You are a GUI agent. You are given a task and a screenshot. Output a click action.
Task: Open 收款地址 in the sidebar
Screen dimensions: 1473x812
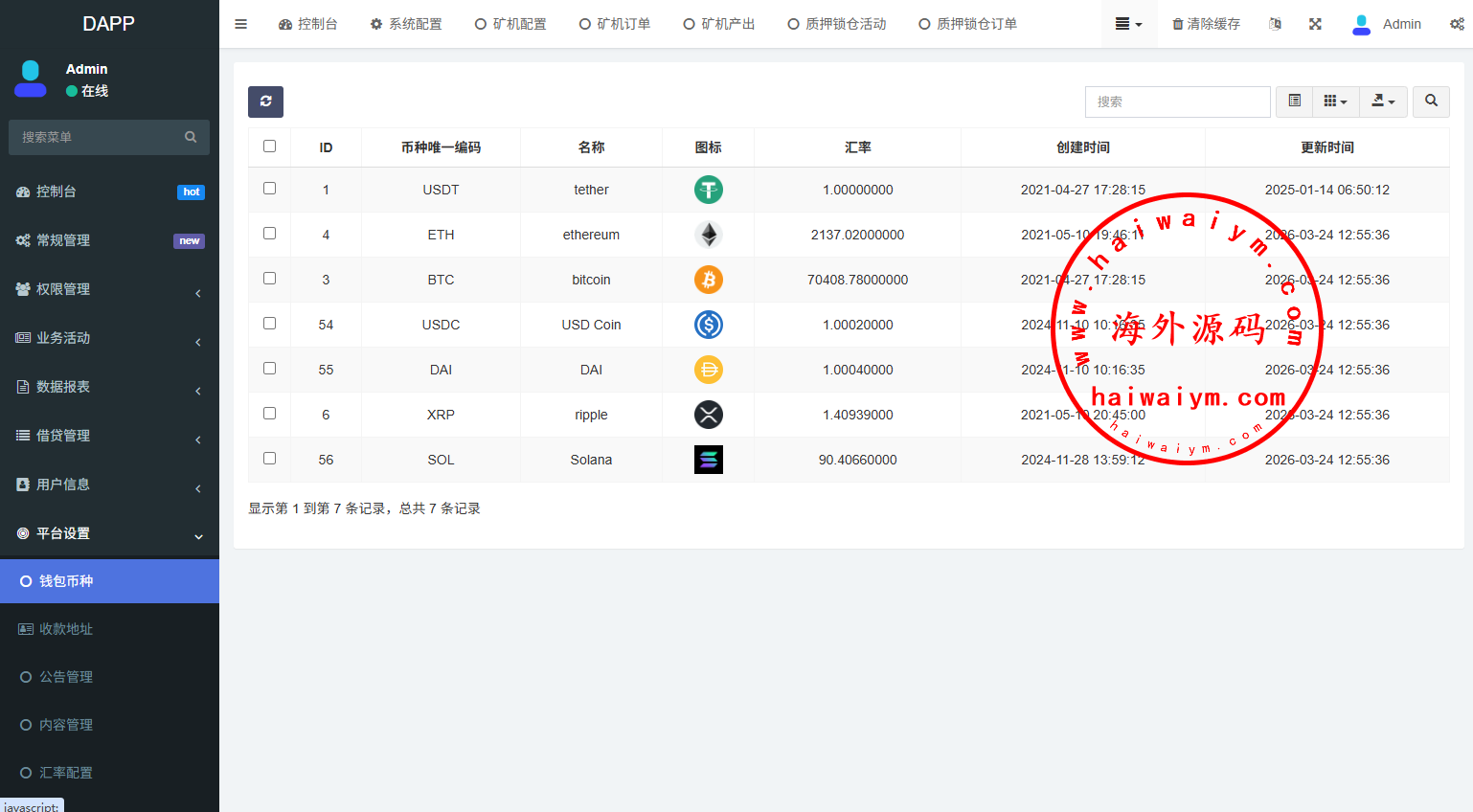click(66, 629)
